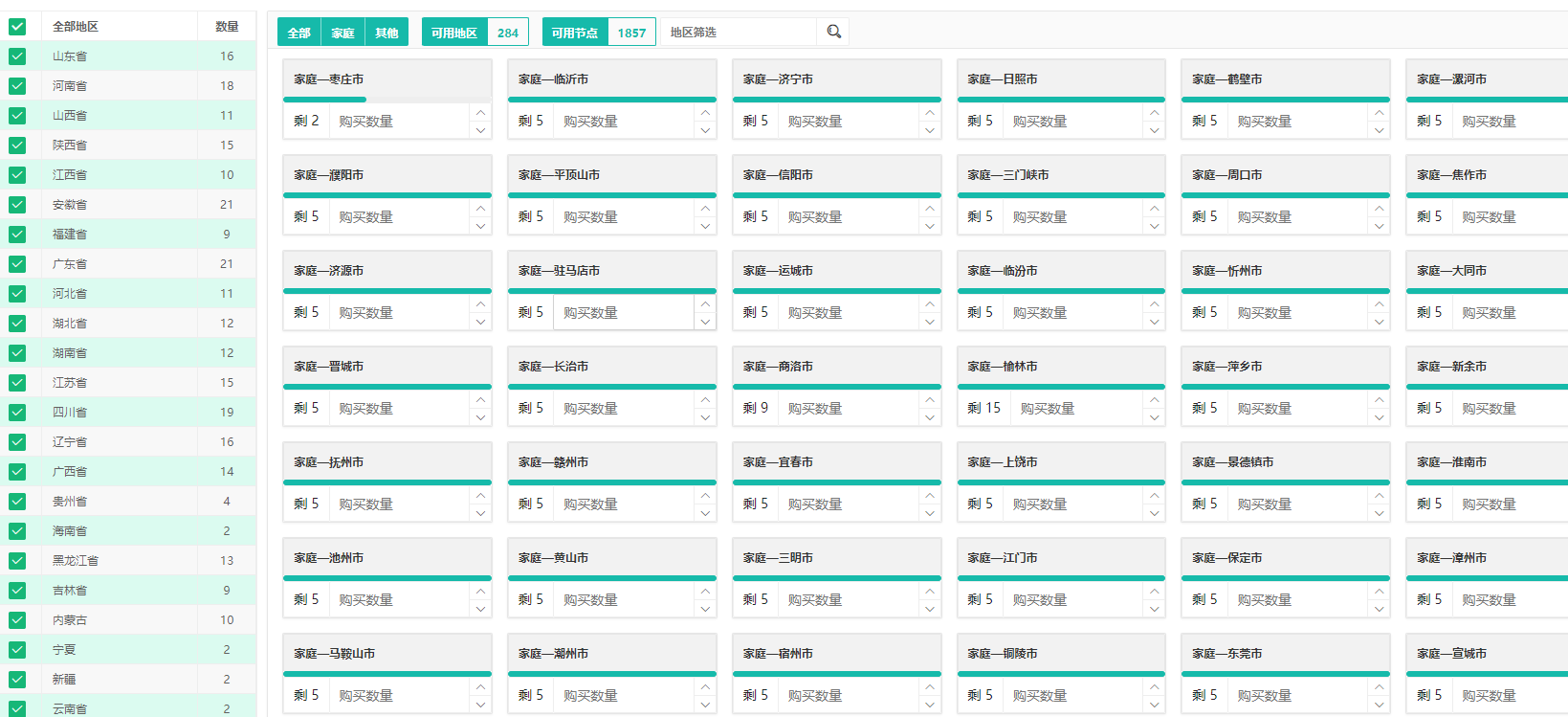1568x717 pixels.
Task: Click the 数量 column header
Action: pos(227,27)
